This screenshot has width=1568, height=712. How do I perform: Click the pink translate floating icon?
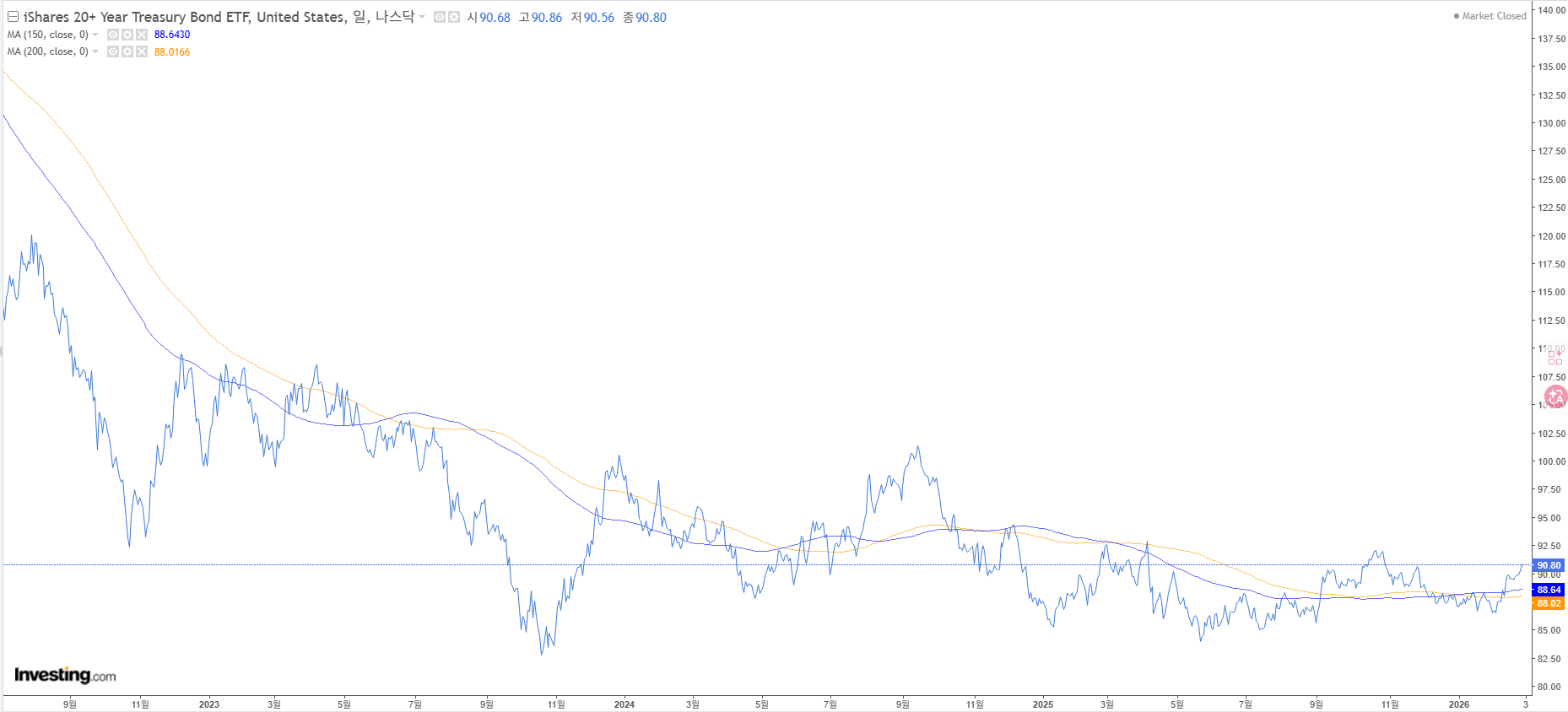[1555, 396]
